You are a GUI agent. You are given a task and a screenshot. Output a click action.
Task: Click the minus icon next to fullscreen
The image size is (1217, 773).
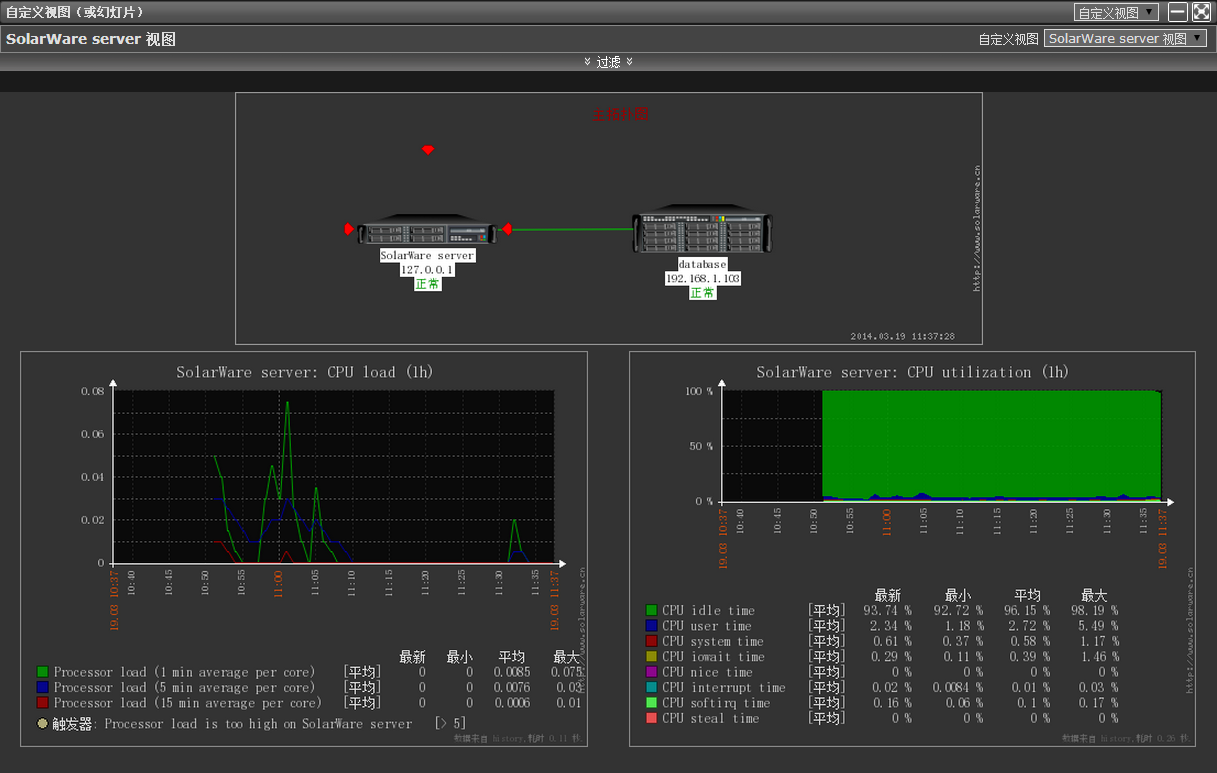[x=1178, y=12]
